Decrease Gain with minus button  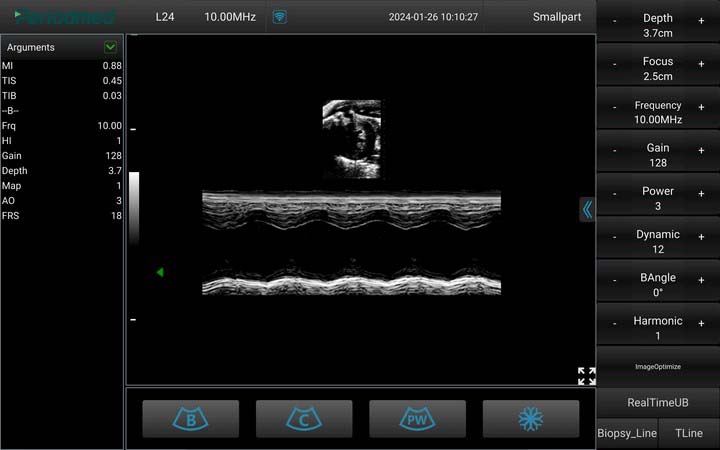point(614,151)
